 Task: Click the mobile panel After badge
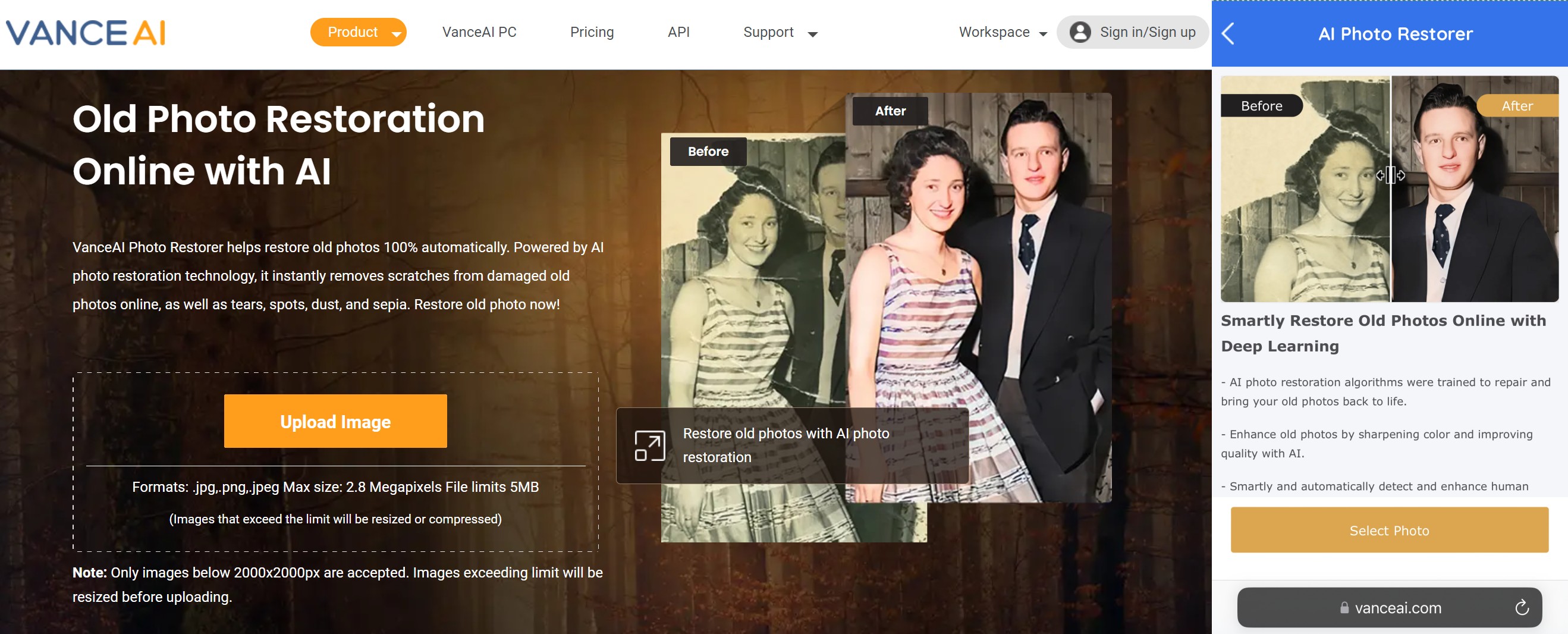1517,106
